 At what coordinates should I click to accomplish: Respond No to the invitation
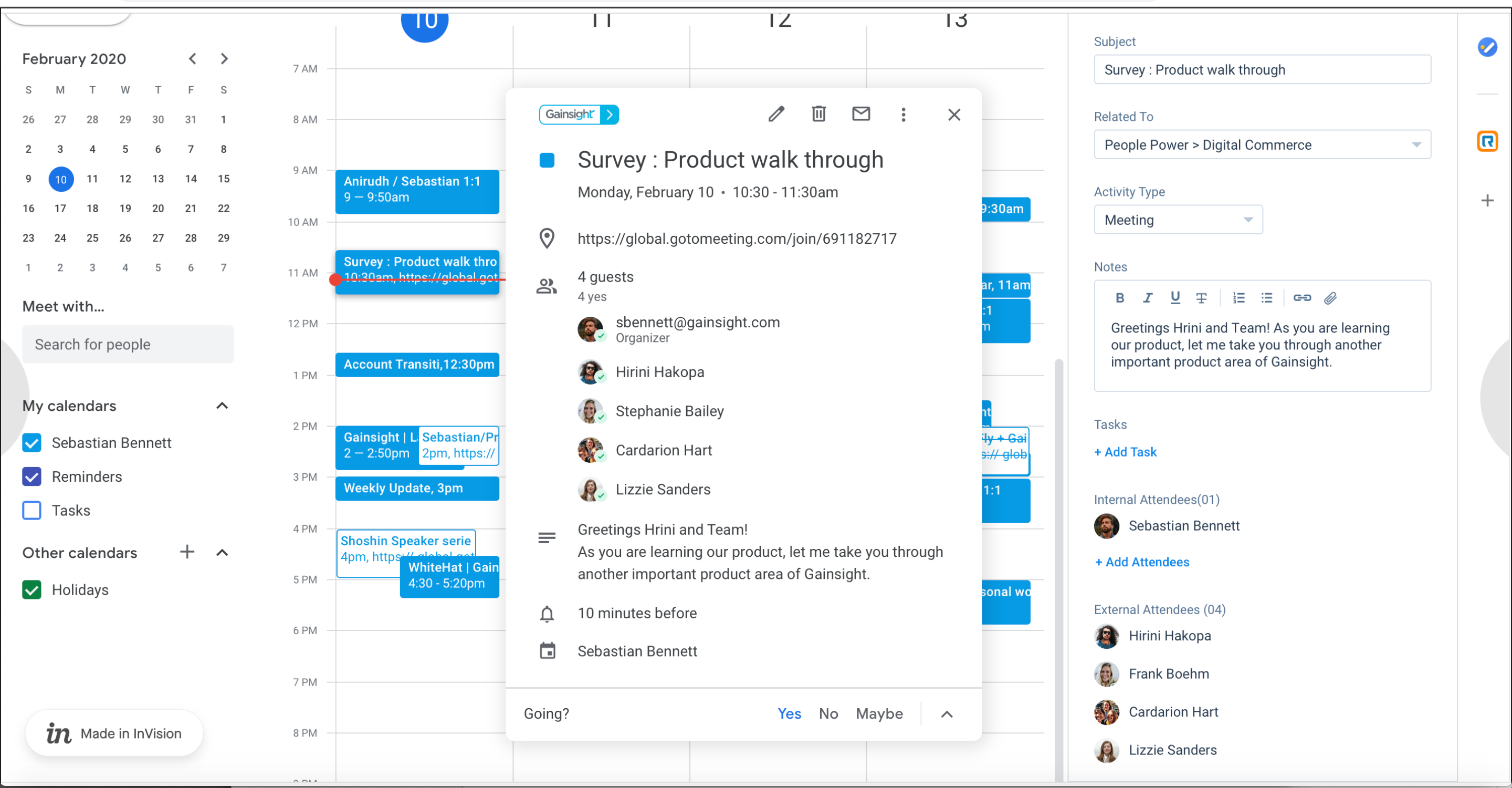pyautogui.click(x=828, y=713)
